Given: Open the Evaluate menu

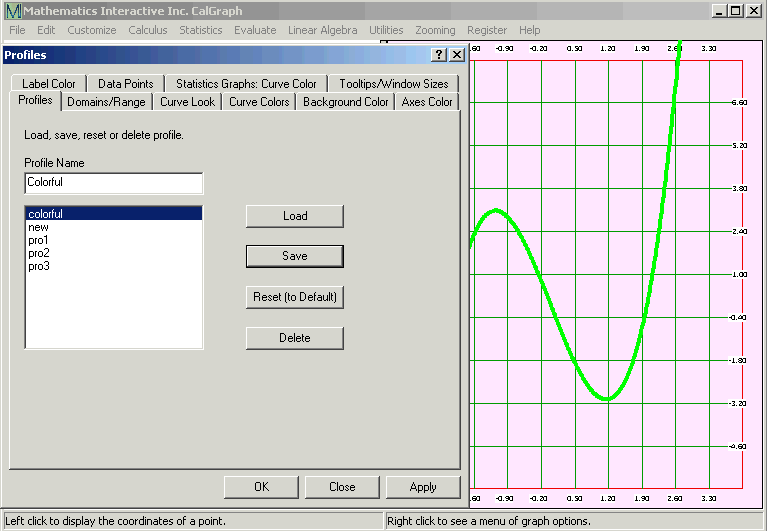Looking at the screenshot, I should point(255,30).
